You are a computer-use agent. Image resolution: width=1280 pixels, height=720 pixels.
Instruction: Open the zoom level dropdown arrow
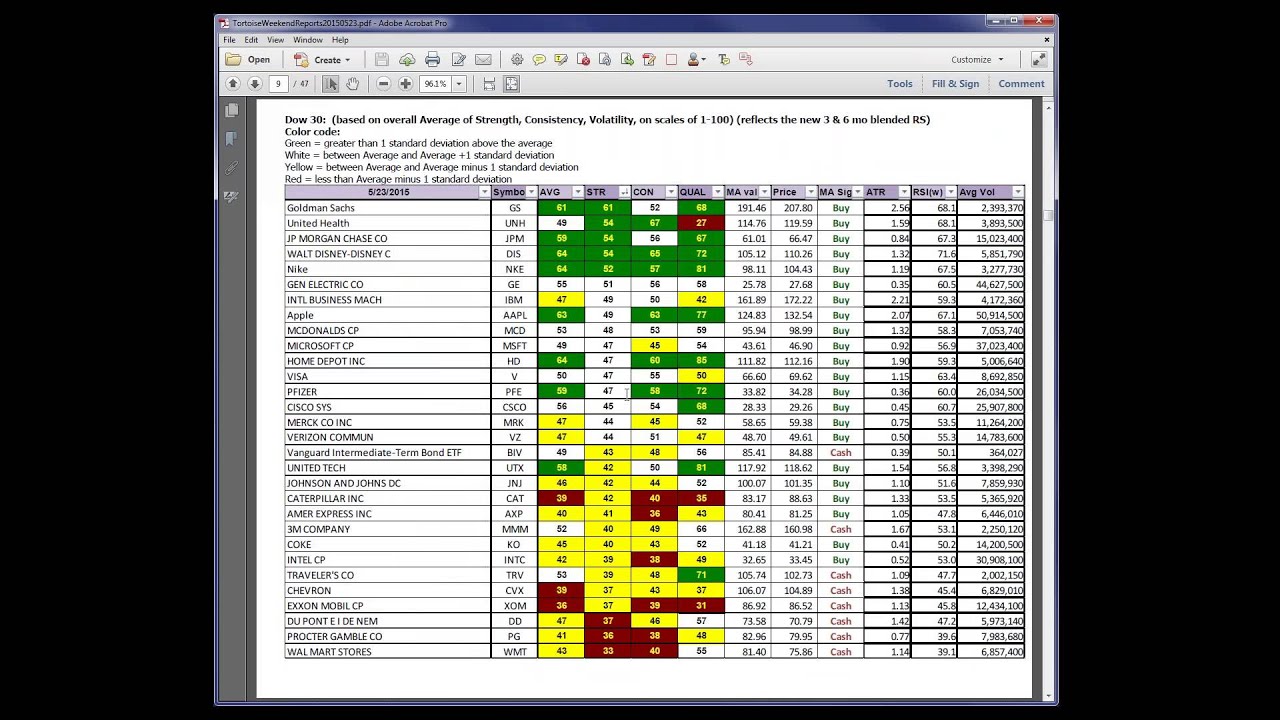(459, 84)
